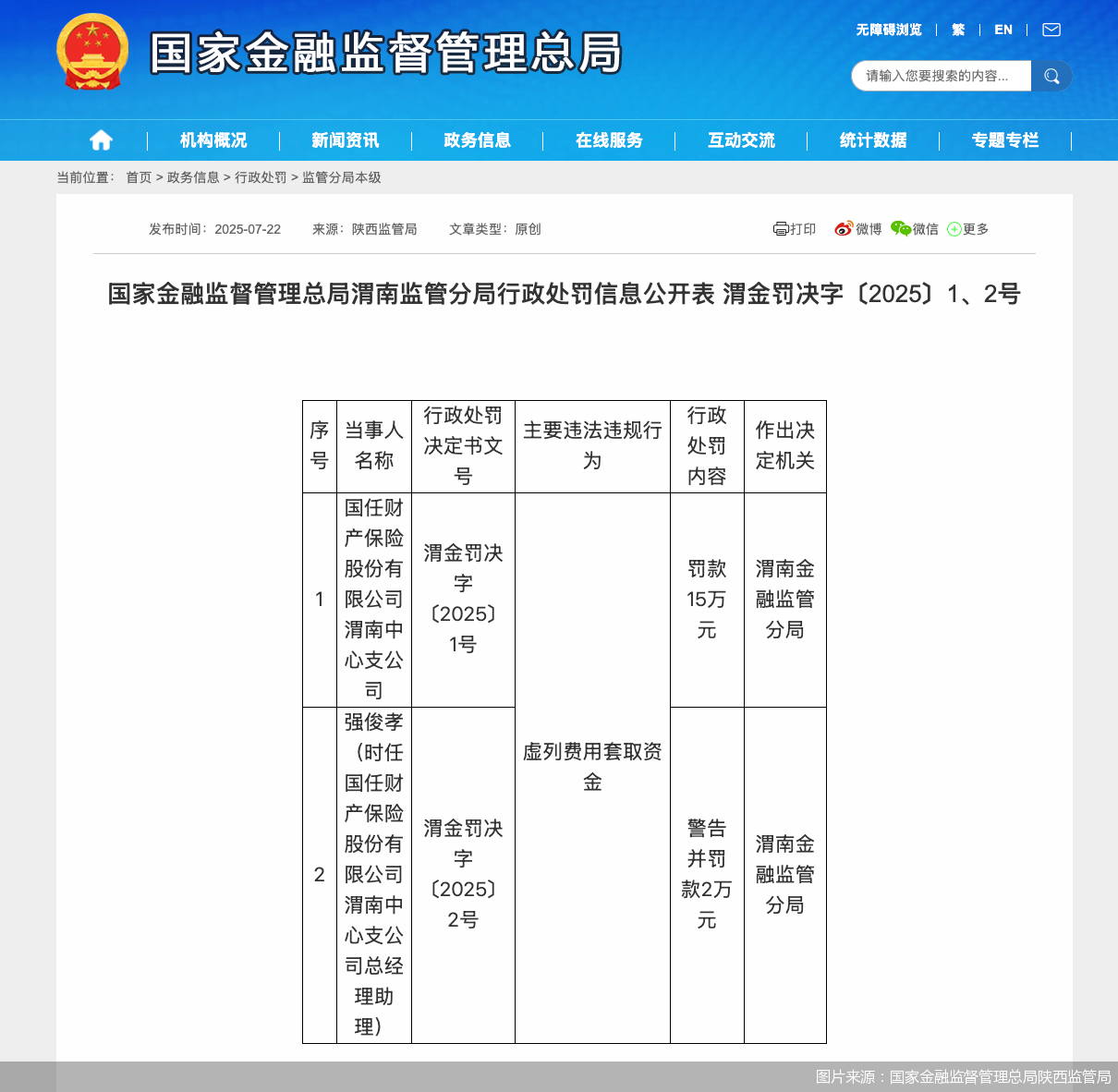1118x1092 pixels.
Task: Click the 序号 header cell
Action: [x=320, y=446]
